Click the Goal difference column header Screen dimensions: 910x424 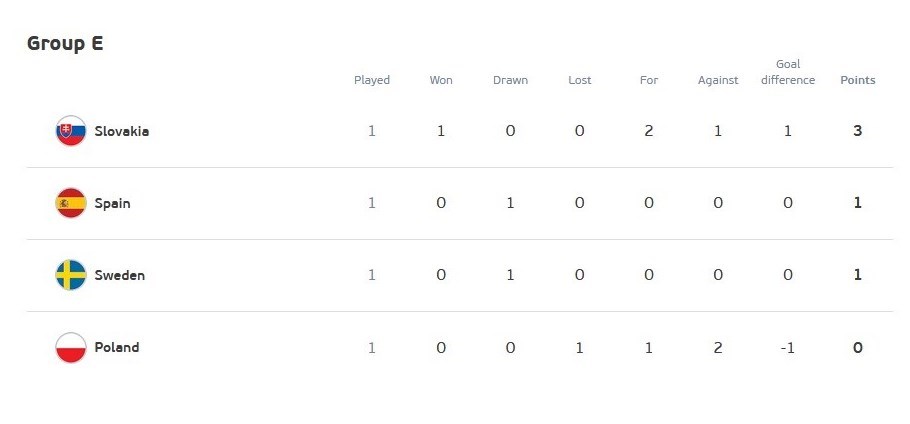pyautogui.click(x=788, y=72)
